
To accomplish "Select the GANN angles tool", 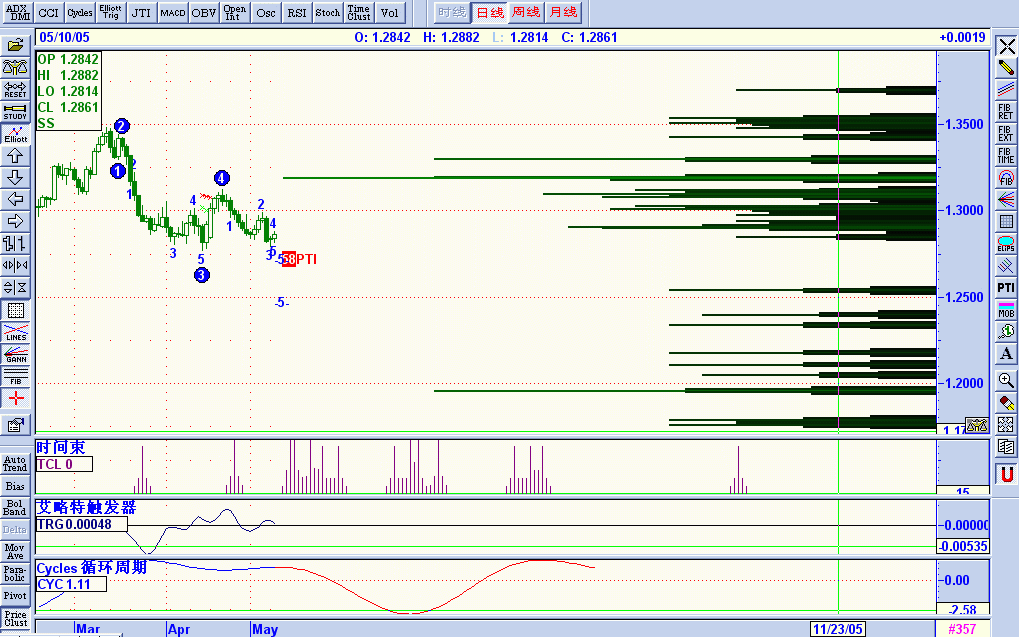I will [x=16, y=354].
